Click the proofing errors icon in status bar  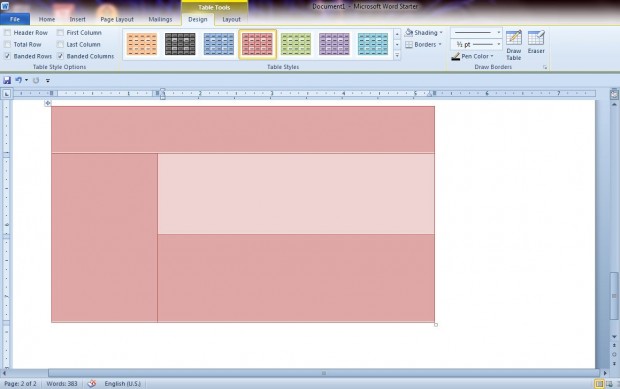(91, 383)
